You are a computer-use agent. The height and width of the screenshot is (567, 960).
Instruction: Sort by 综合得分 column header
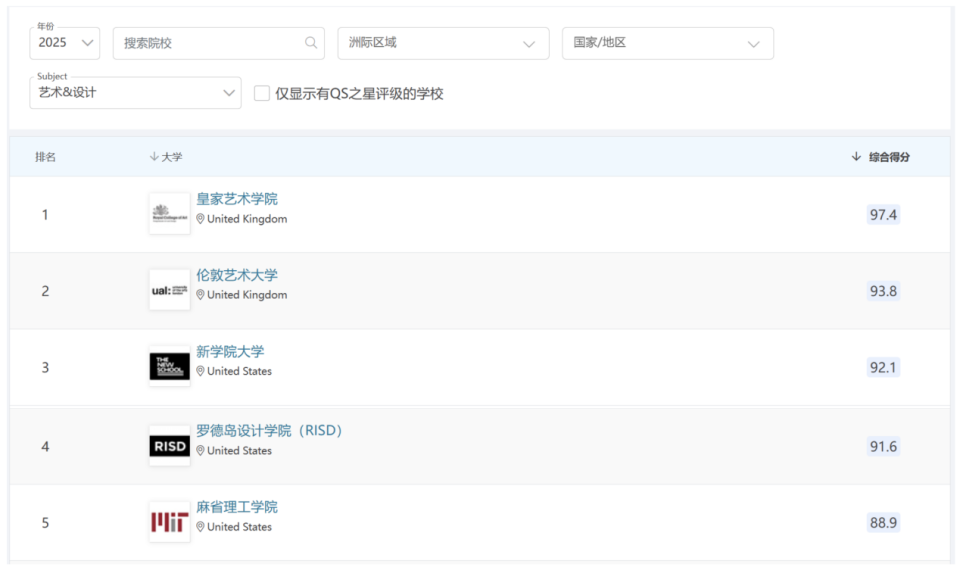[889, 157]
